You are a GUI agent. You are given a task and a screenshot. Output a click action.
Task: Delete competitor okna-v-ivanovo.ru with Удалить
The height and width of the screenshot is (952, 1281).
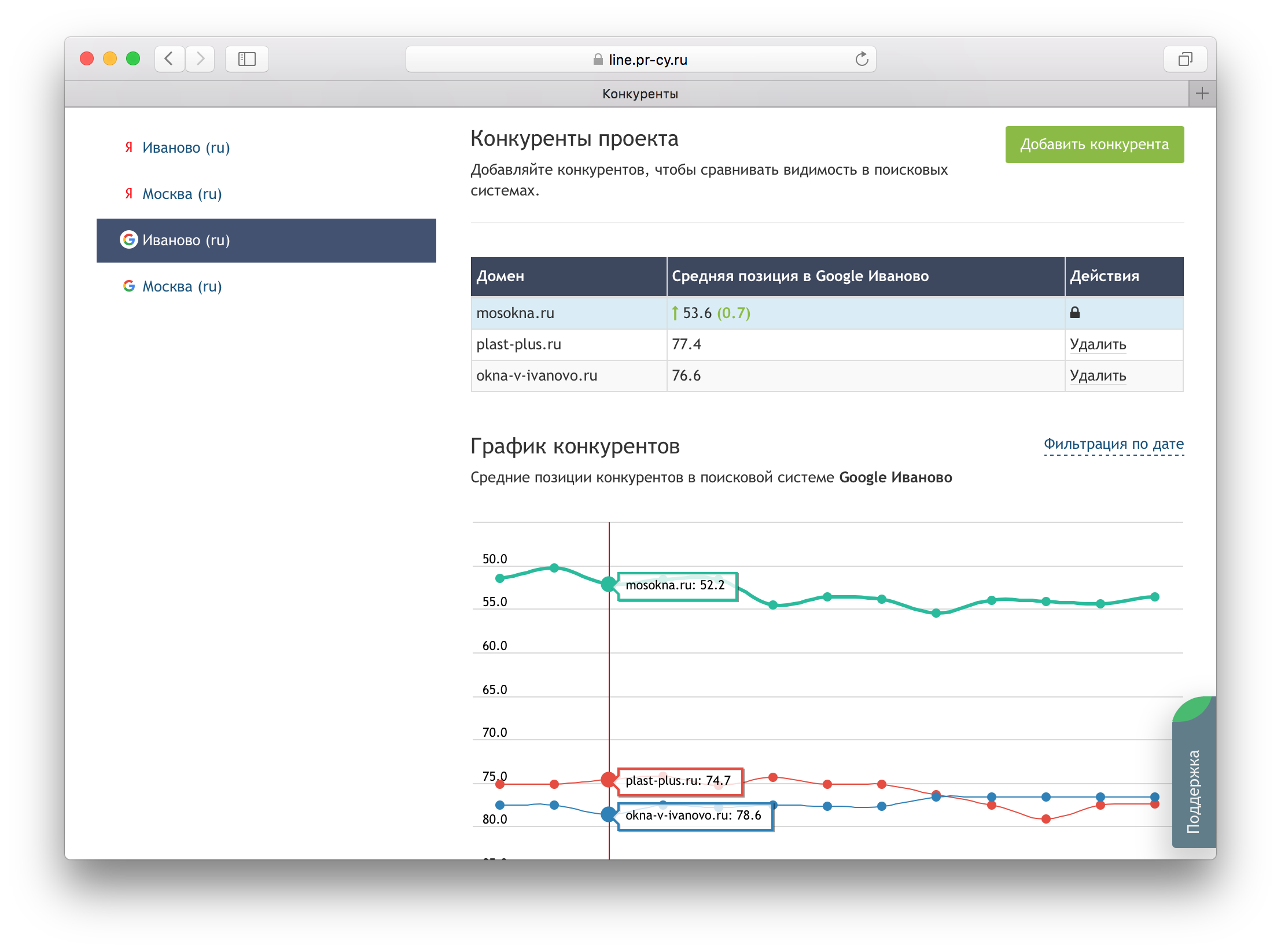click(x=1098, y=376)
